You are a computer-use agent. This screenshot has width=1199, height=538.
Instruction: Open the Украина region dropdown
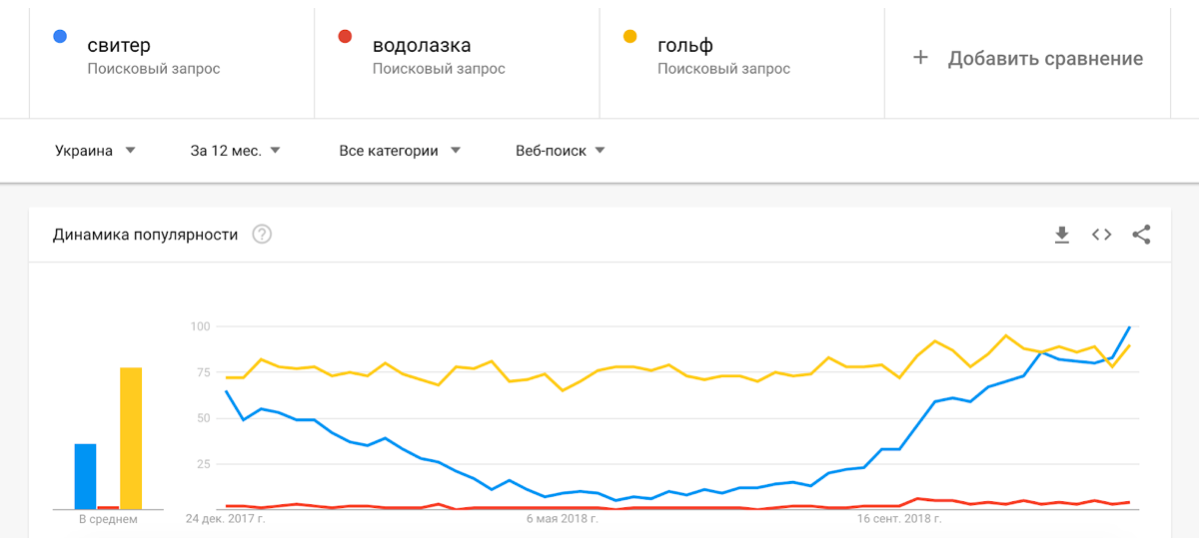point(95,151)
